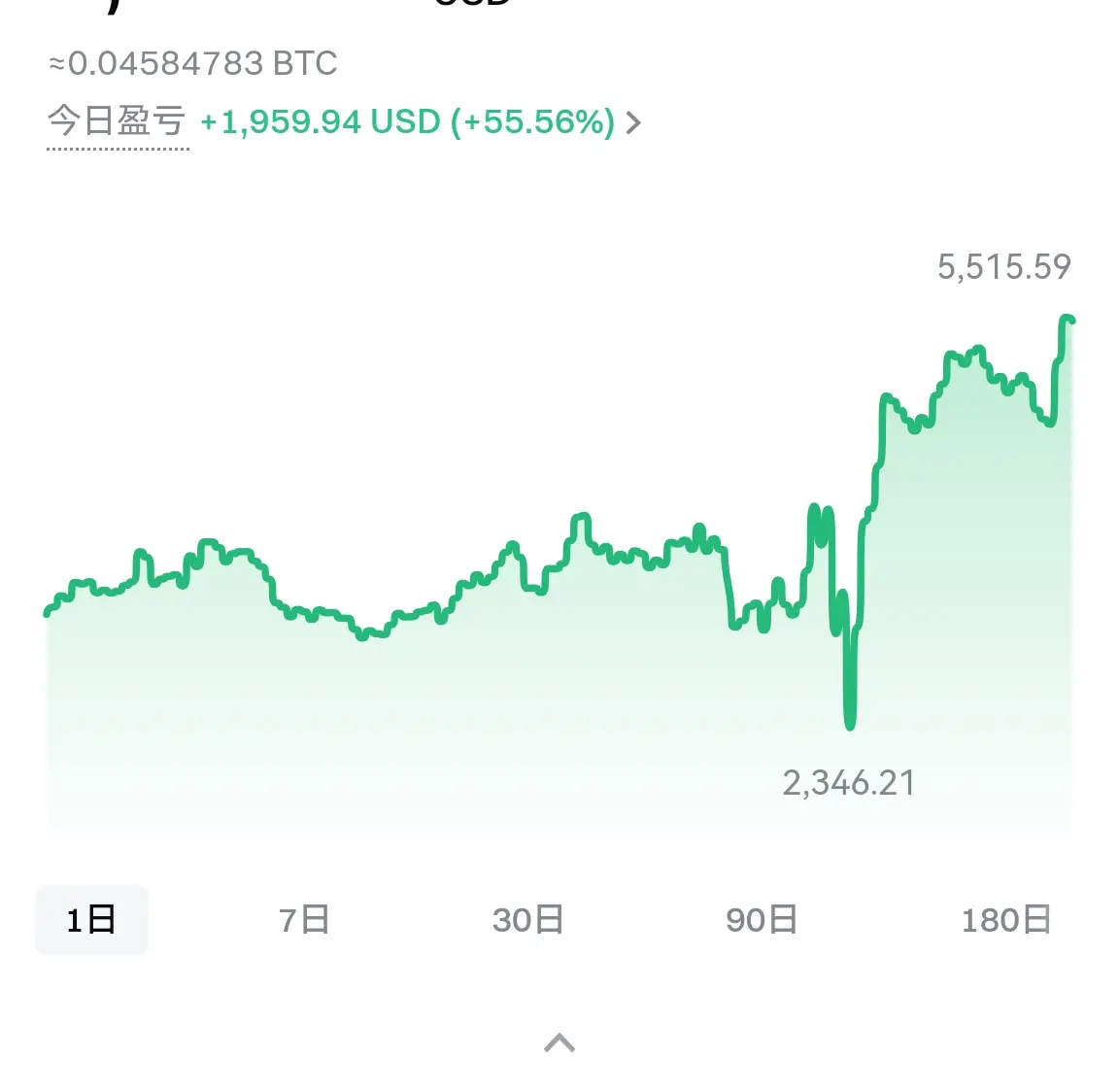
Task: Tap the BTC unit label beside the value
Action: [x=305, y=63]
